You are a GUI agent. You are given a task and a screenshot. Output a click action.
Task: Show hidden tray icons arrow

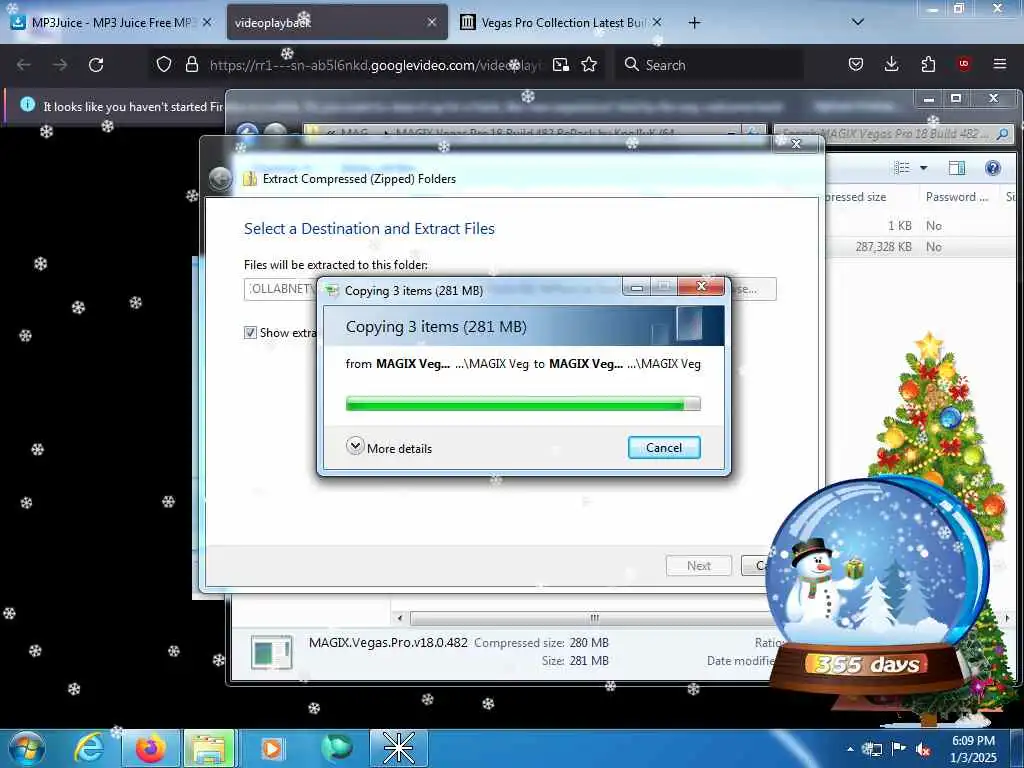coord(850,749)
